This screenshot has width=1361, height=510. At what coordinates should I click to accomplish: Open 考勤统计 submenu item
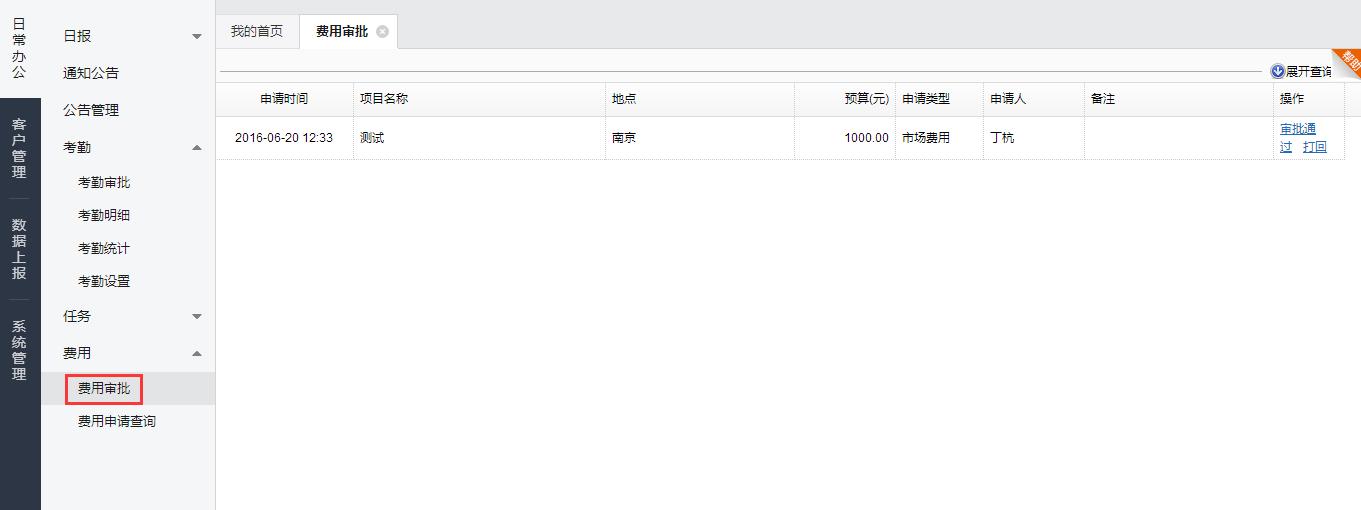tap(104, 249)
